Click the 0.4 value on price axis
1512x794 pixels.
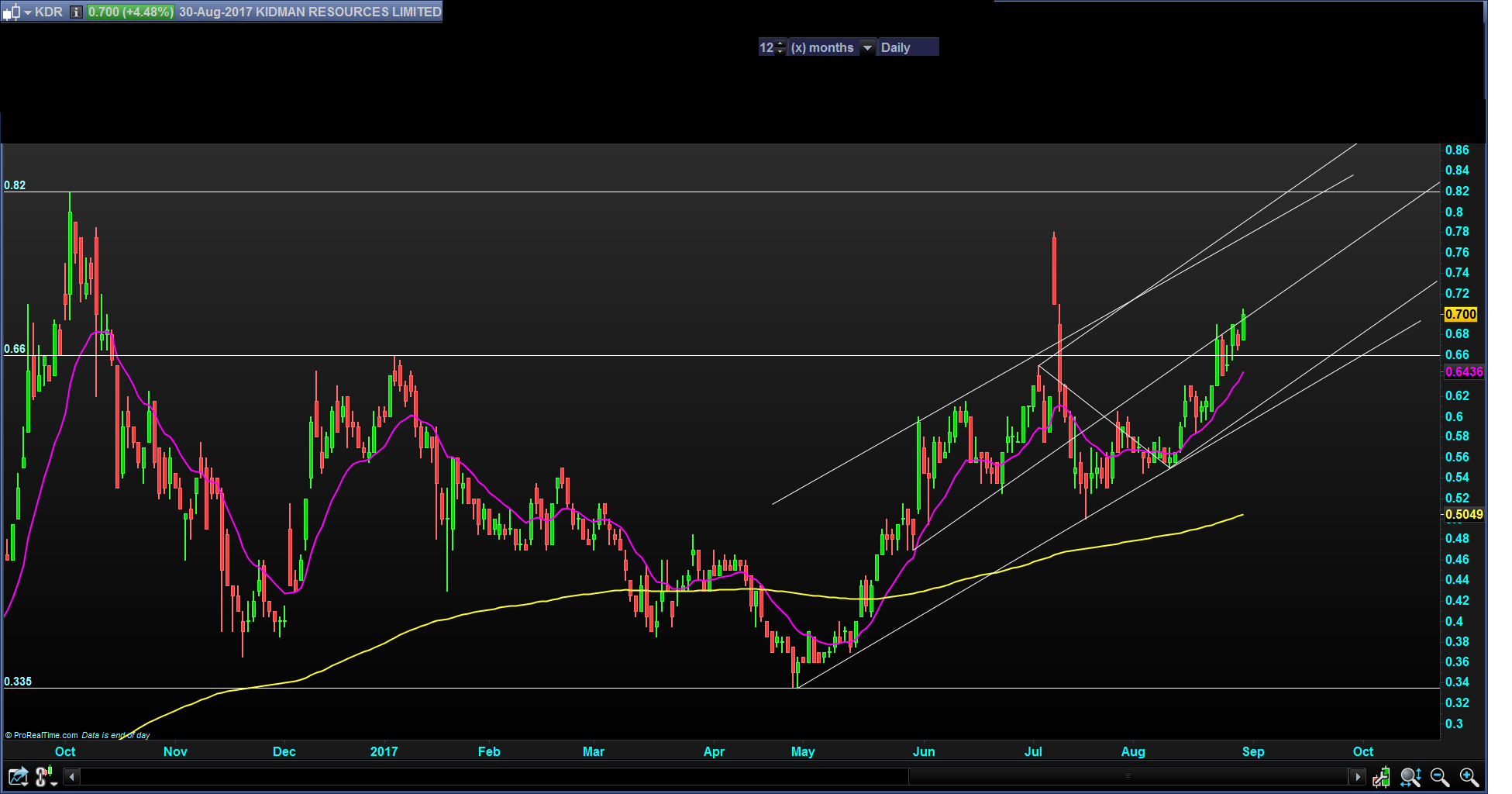(1454, 621)
